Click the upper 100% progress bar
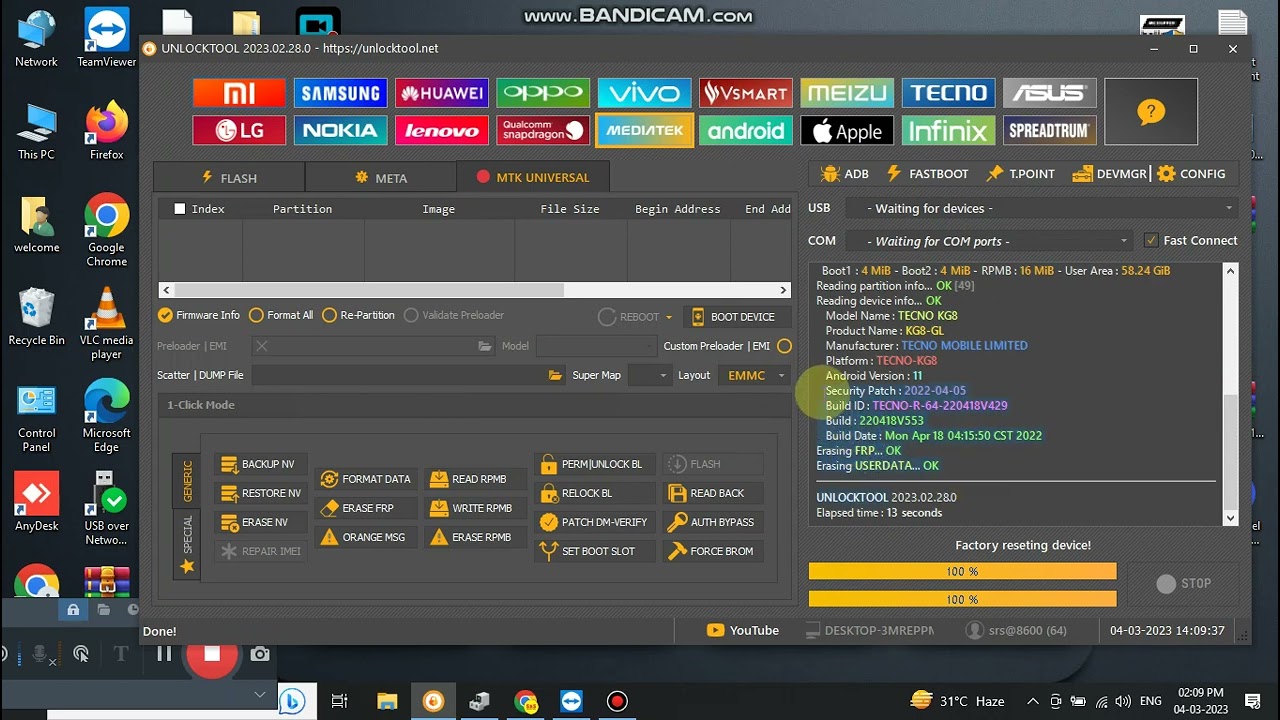The width and height of the screenshot is (1280, 720). (962, 571)
